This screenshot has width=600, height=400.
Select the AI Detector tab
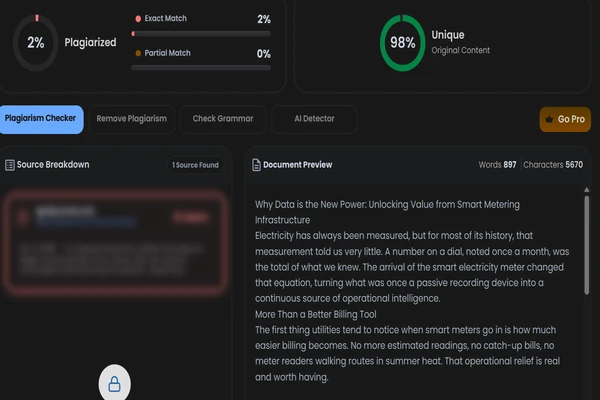[x=314, y=119]
